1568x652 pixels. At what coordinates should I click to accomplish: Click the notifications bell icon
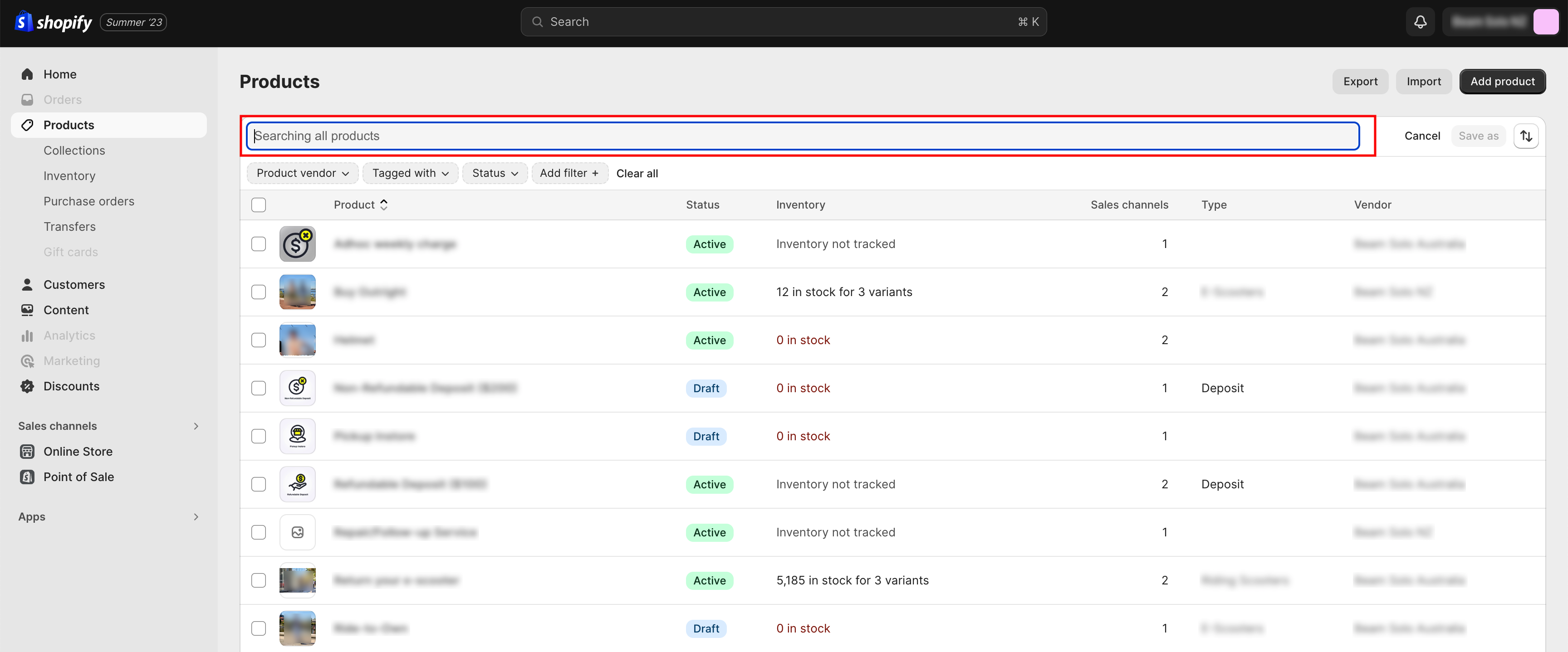1420,22
